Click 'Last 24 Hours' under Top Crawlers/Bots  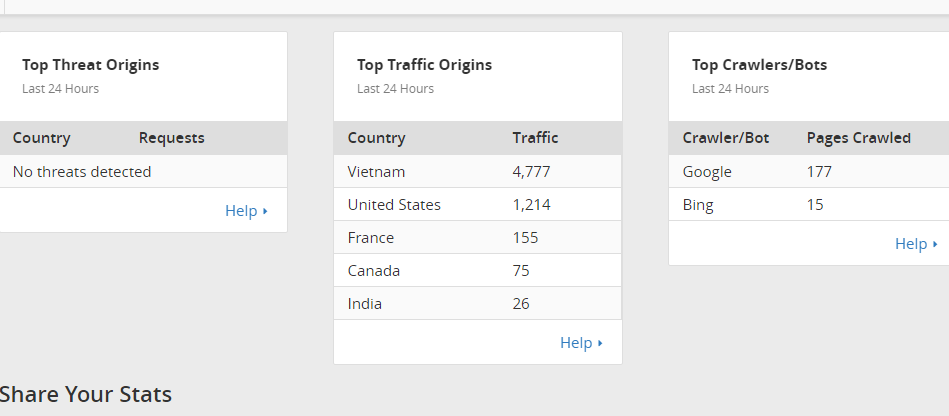pos(731,88)
